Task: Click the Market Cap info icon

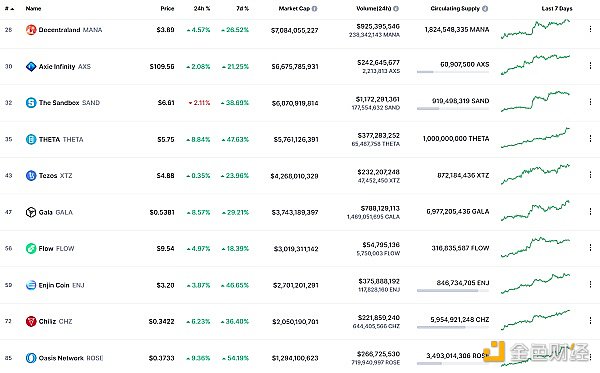Action: tap(315, 8)
